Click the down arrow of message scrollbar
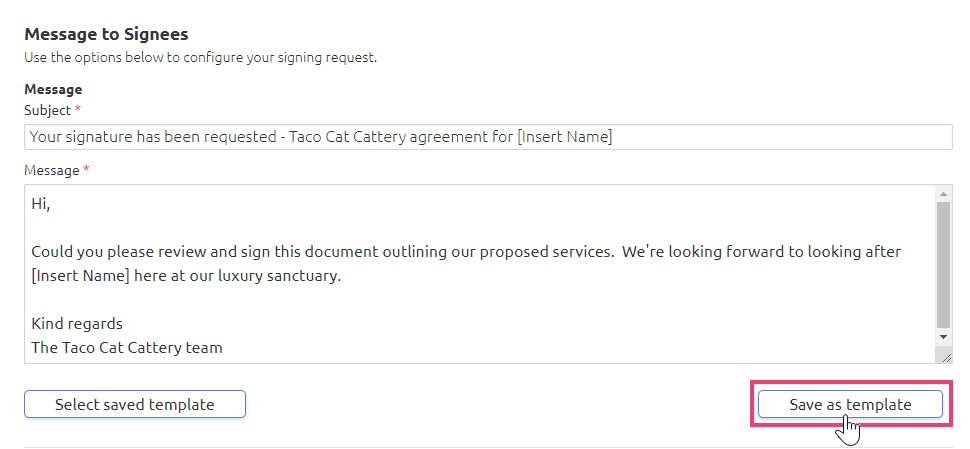The height and width of the screenshot is (449, 970). [943, 337]
